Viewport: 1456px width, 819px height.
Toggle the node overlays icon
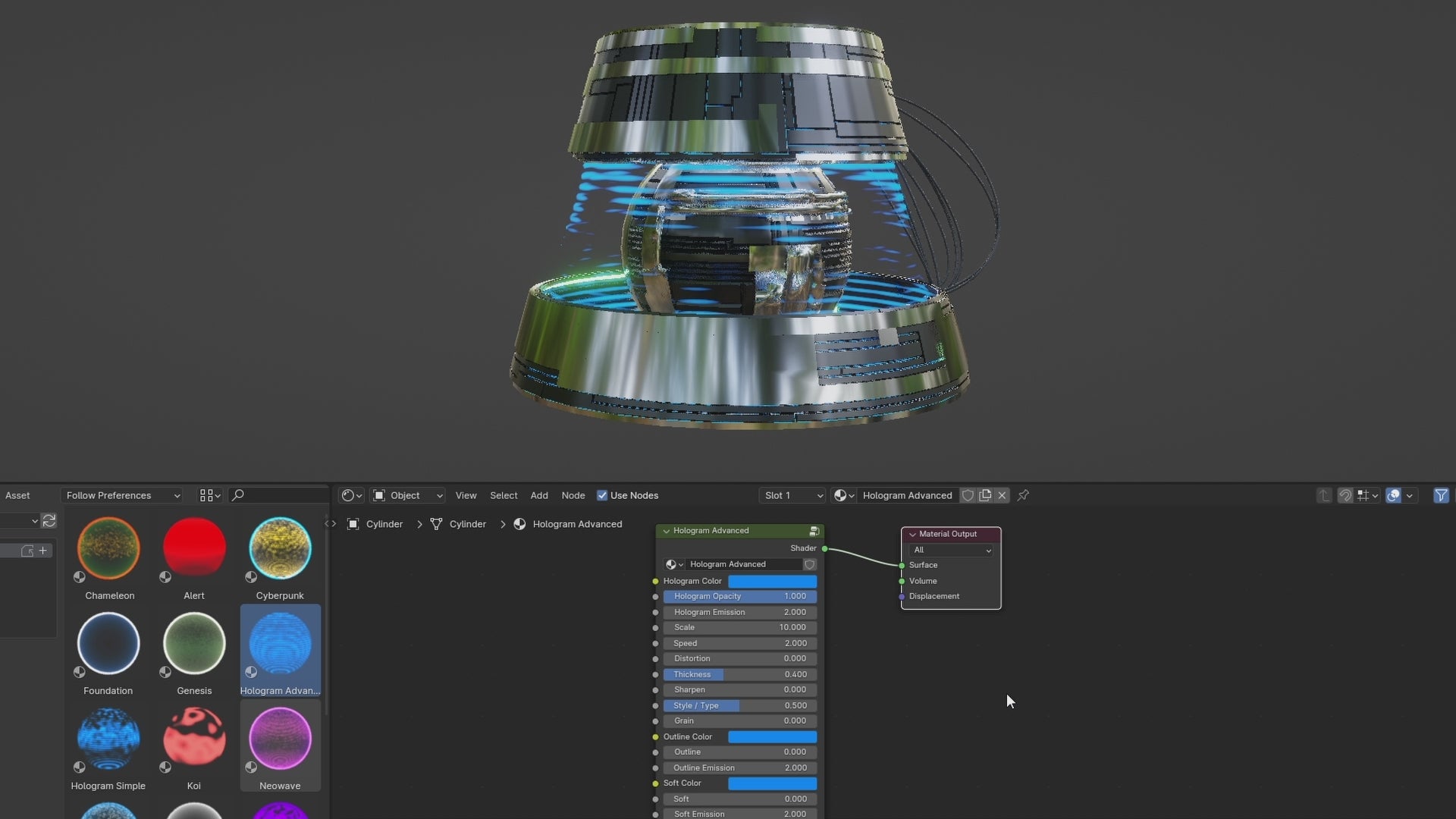1393,495
